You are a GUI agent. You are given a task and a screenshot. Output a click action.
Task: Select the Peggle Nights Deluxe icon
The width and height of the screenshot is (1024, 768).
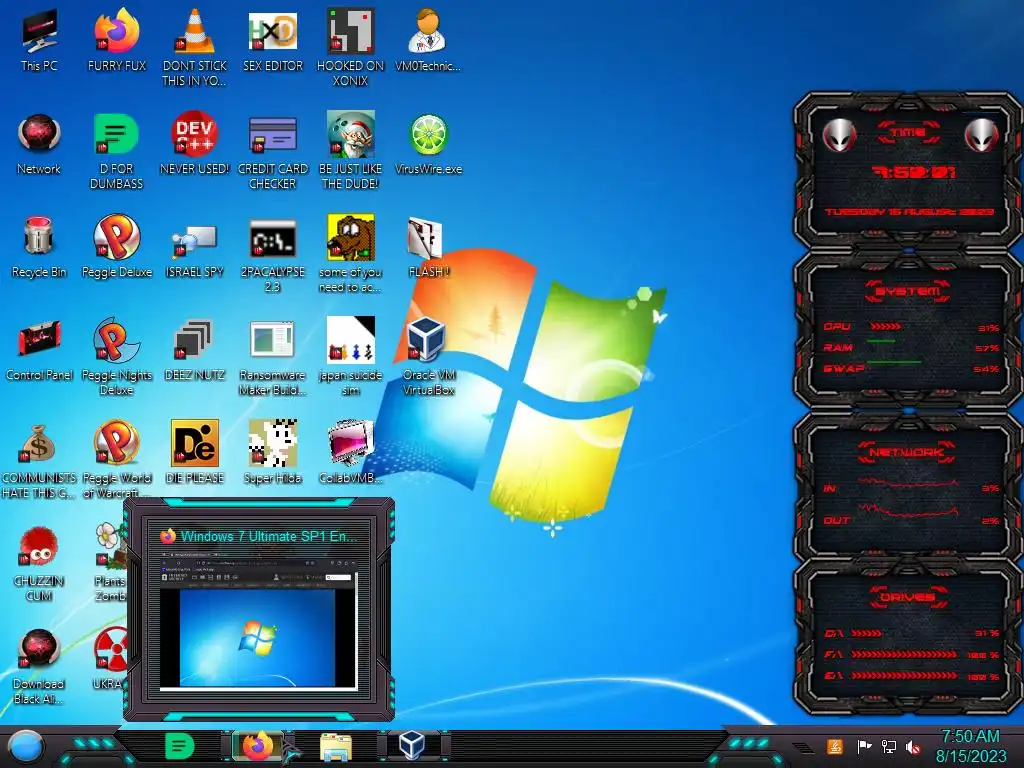click(117, 340)
